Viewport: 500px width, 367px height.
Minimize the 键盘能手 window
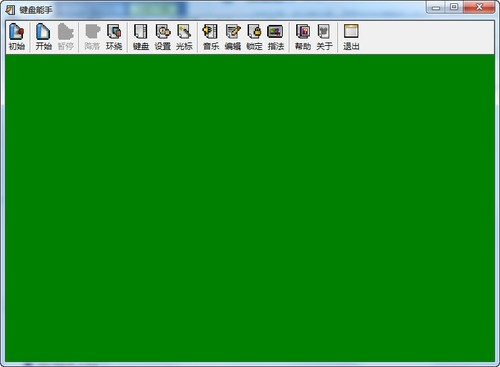[x=436, y=7]
